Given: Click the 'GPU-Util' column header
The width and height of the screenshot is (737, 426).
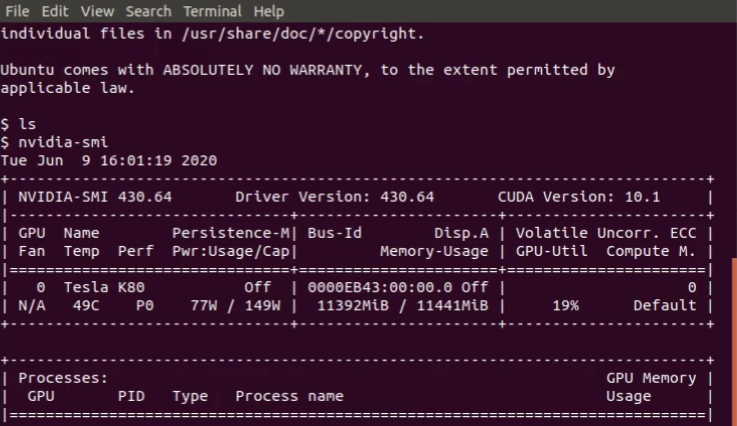Looking at the screenshot, I should 552,251.
